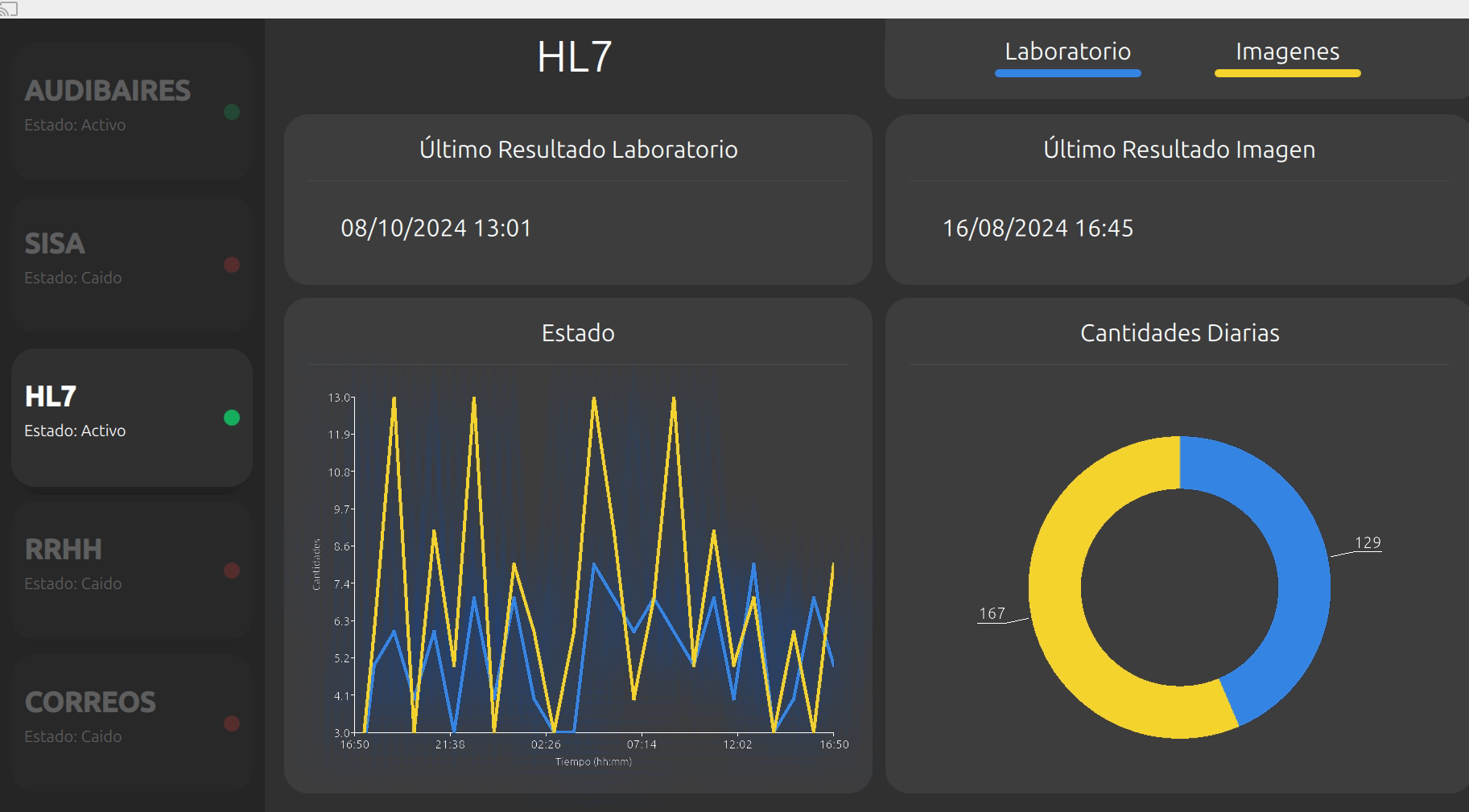Click the AUDIBAIRES green status indicator
The image size is (1469, 812).
coord(232,112)
